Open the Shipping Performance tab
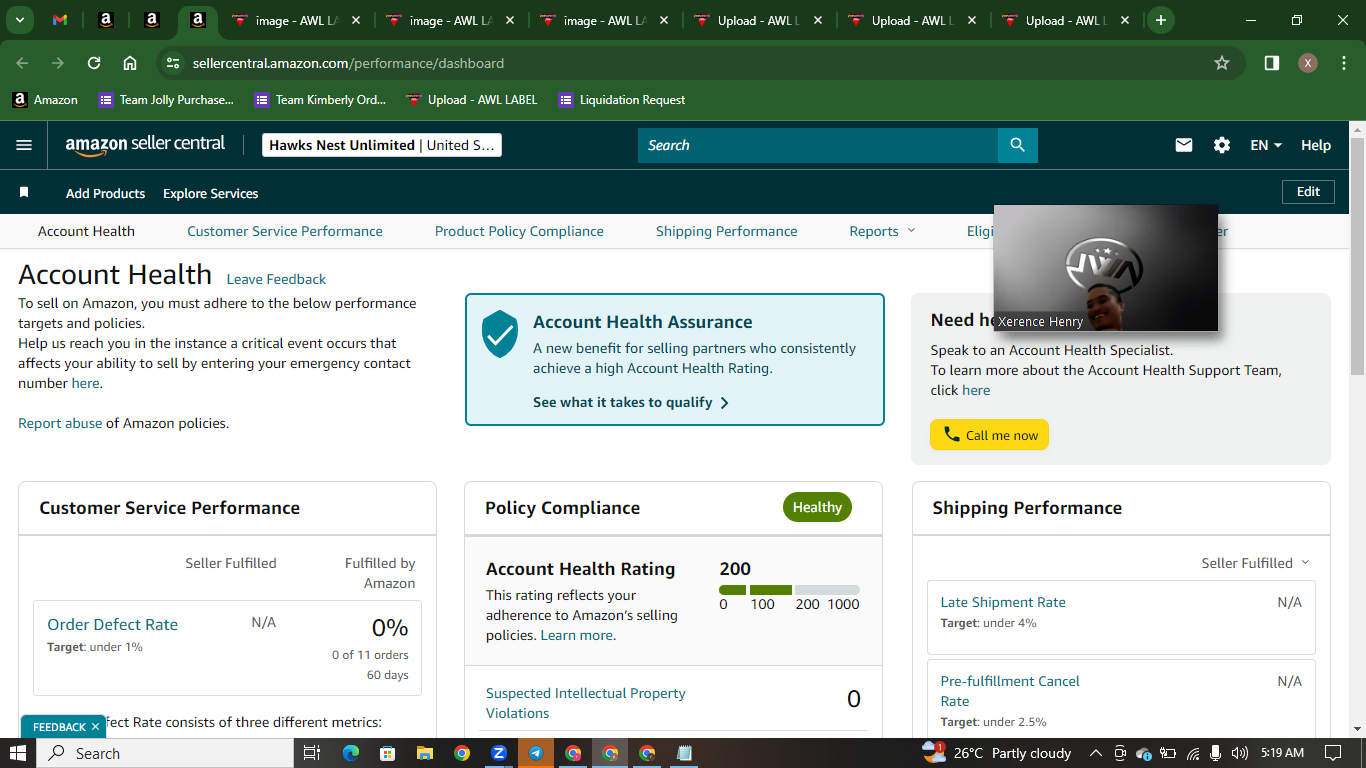Screen dimensions: 1366x768 [x=727, y=231]
